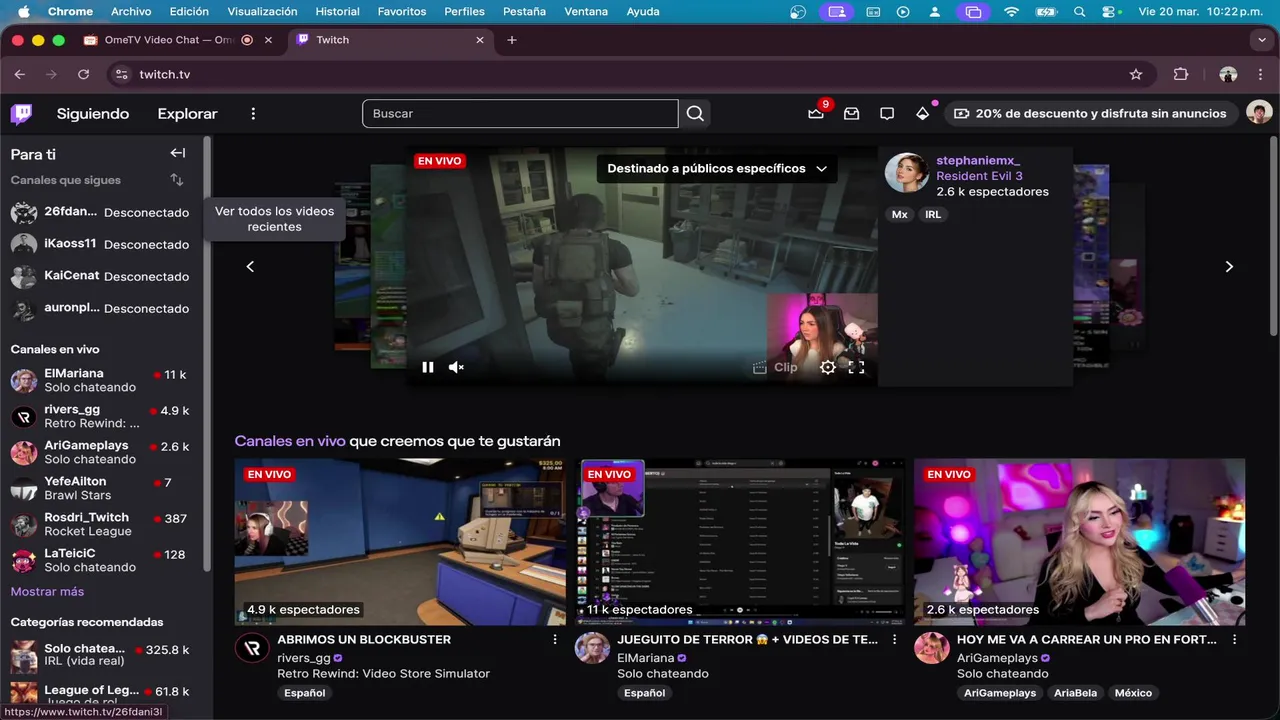Open the whispers chat bubble icon

pyautogui.click(x=887, y=114)
